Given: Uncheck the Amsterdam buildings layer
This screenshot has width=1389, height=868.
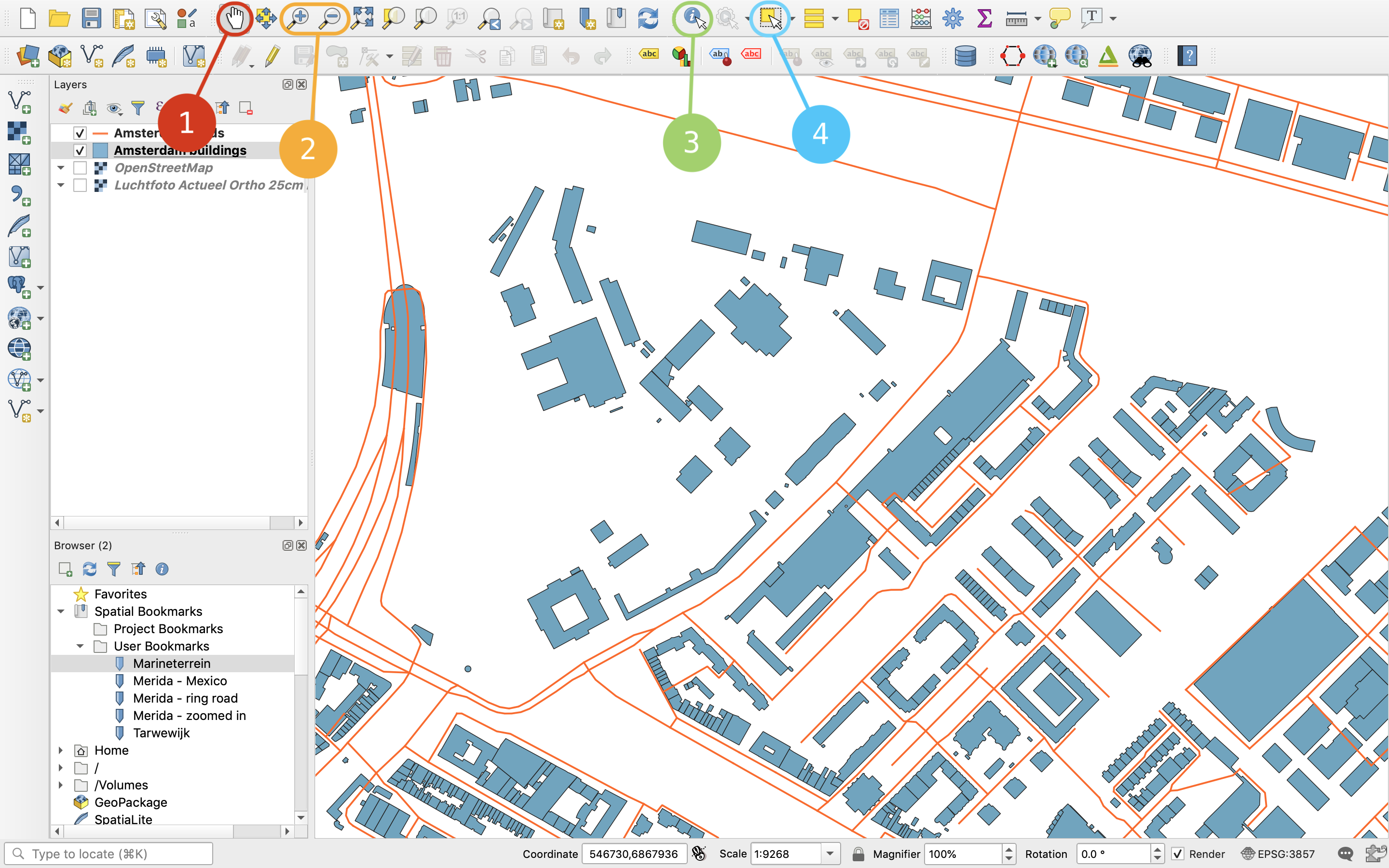Looking at the screenshot, I should coord(80,150).
